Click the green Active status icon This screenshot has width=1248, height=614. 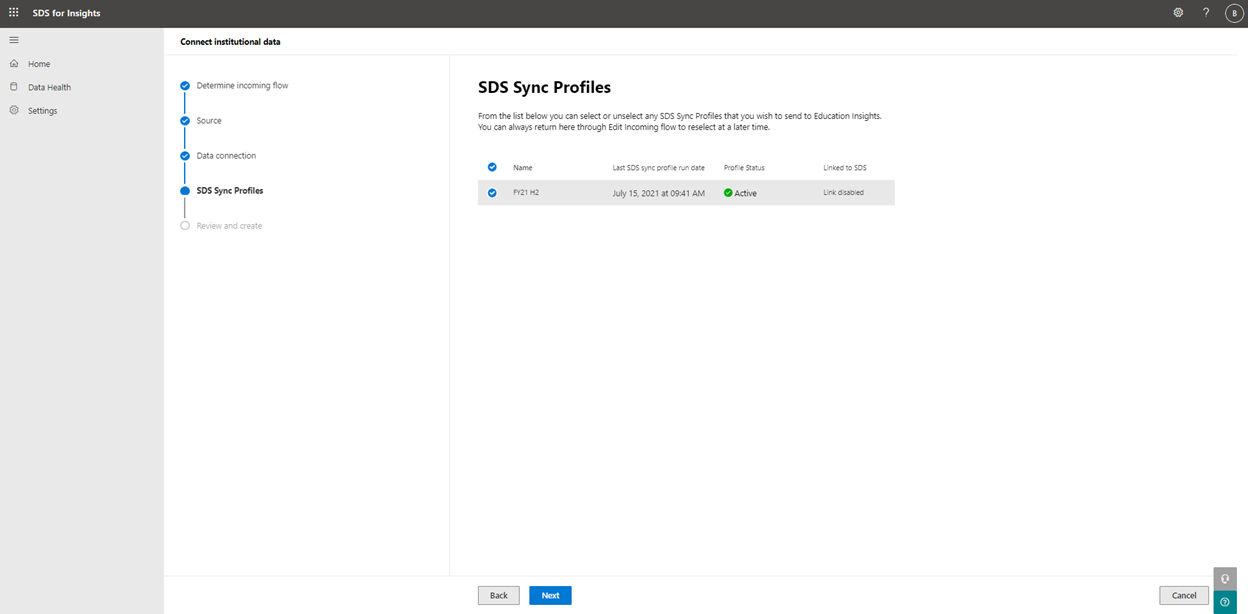728,193
